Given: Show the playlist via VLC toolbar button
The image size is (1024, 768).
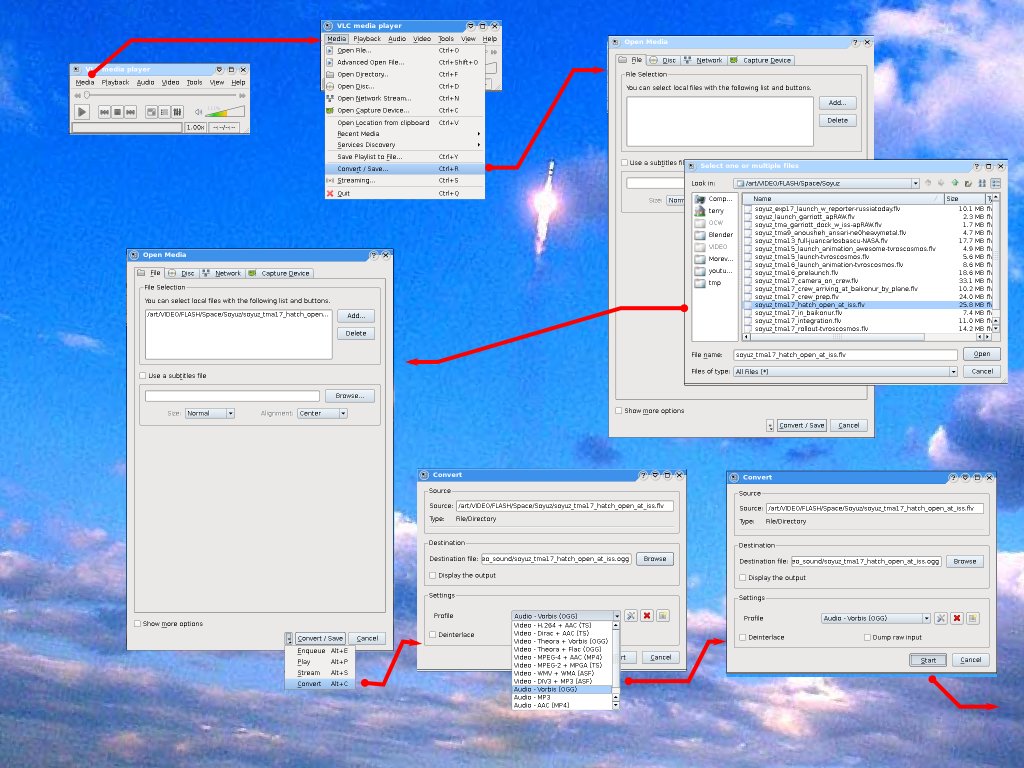Looking at the screenshot, I should pyautogui.click(x=165, y=112).
